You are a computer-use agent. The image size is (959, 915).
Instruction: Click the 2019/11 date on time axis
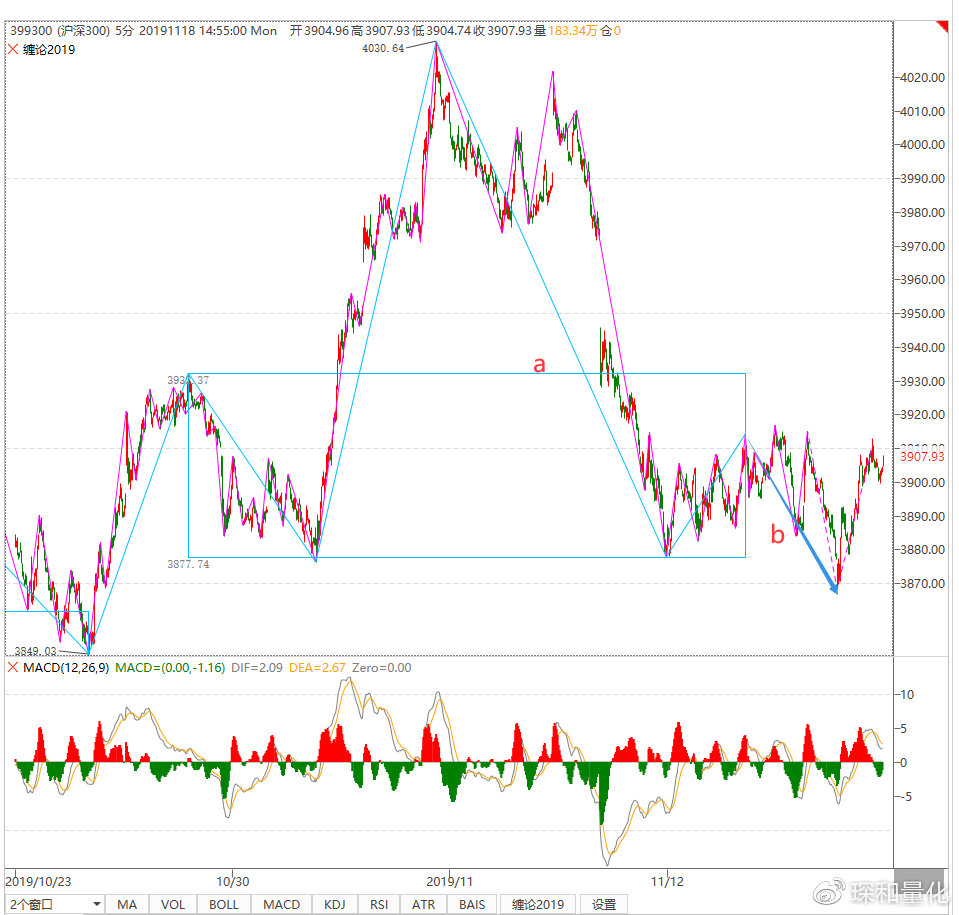[x=450, y=881]
